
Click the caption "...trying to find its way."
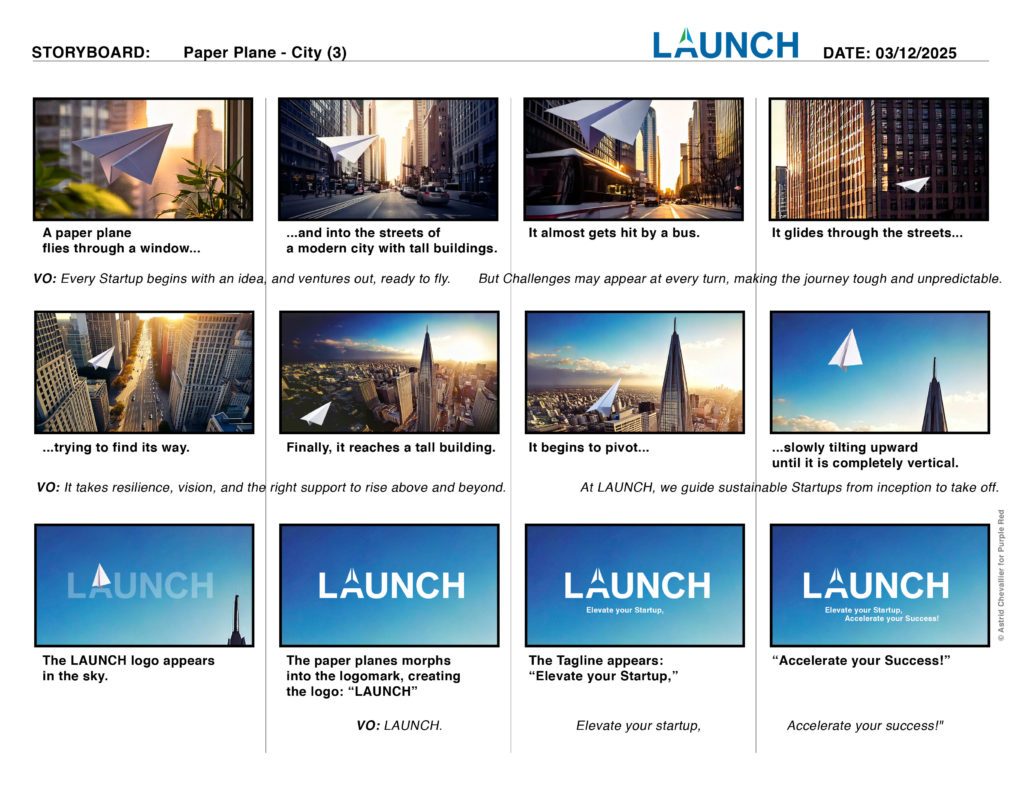(116, 447)
